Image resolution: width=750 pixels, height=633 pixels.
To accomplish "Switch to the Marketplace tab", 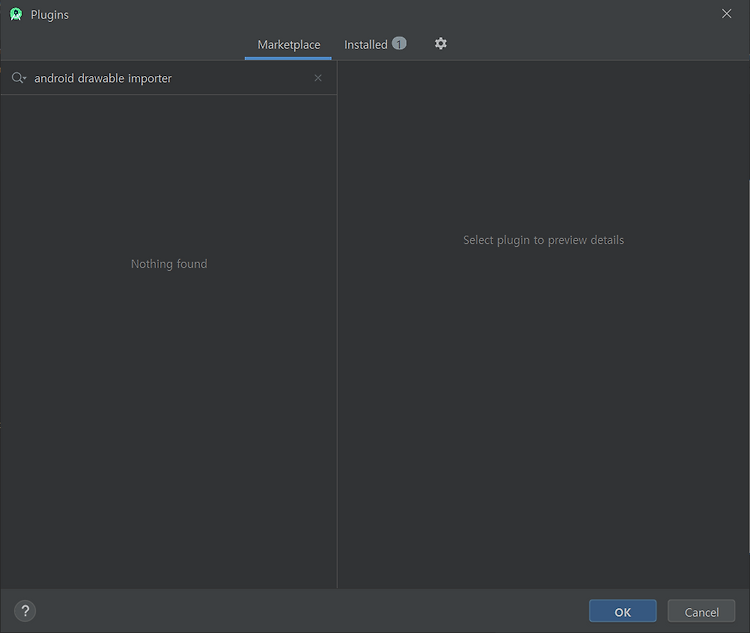I will [288, 45].
